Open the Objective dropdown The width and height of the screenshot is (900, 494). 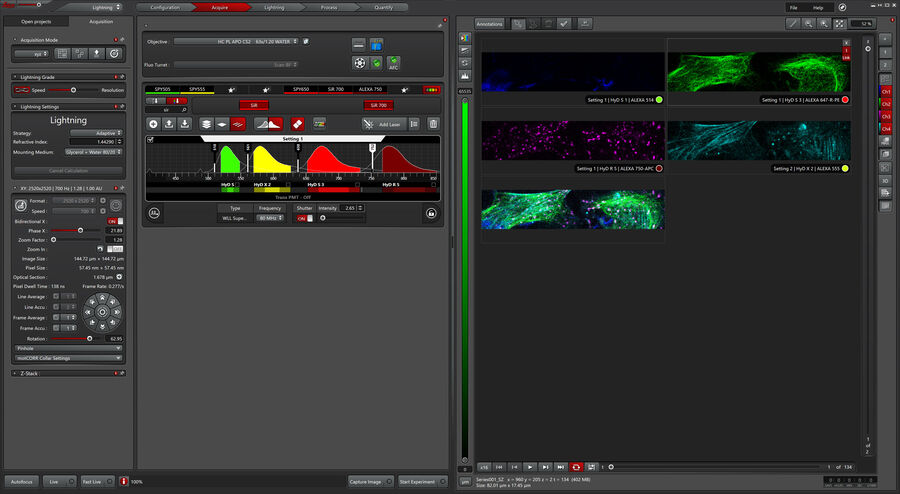click(x=236, y=41)
